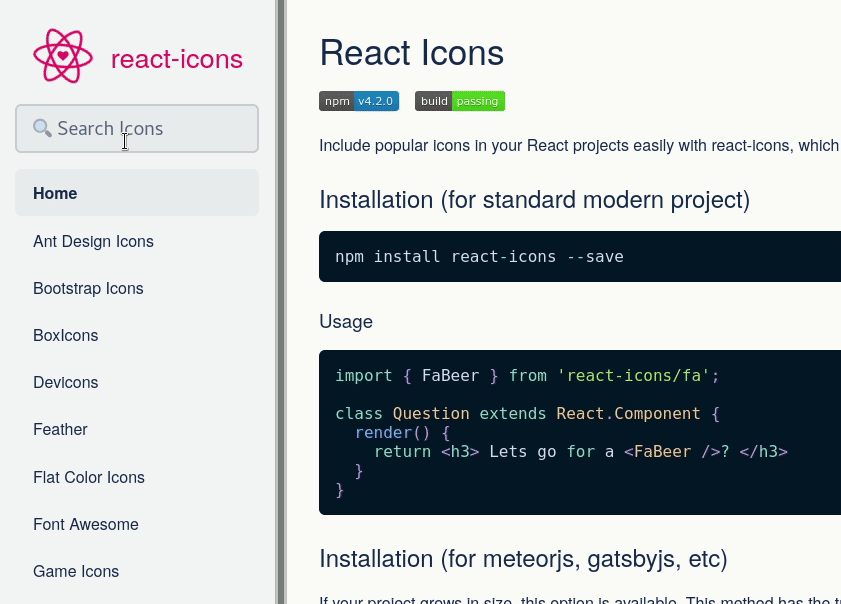Open Flat Color Icons set
This screenshot has height=604, width=841.
[89, 477]
